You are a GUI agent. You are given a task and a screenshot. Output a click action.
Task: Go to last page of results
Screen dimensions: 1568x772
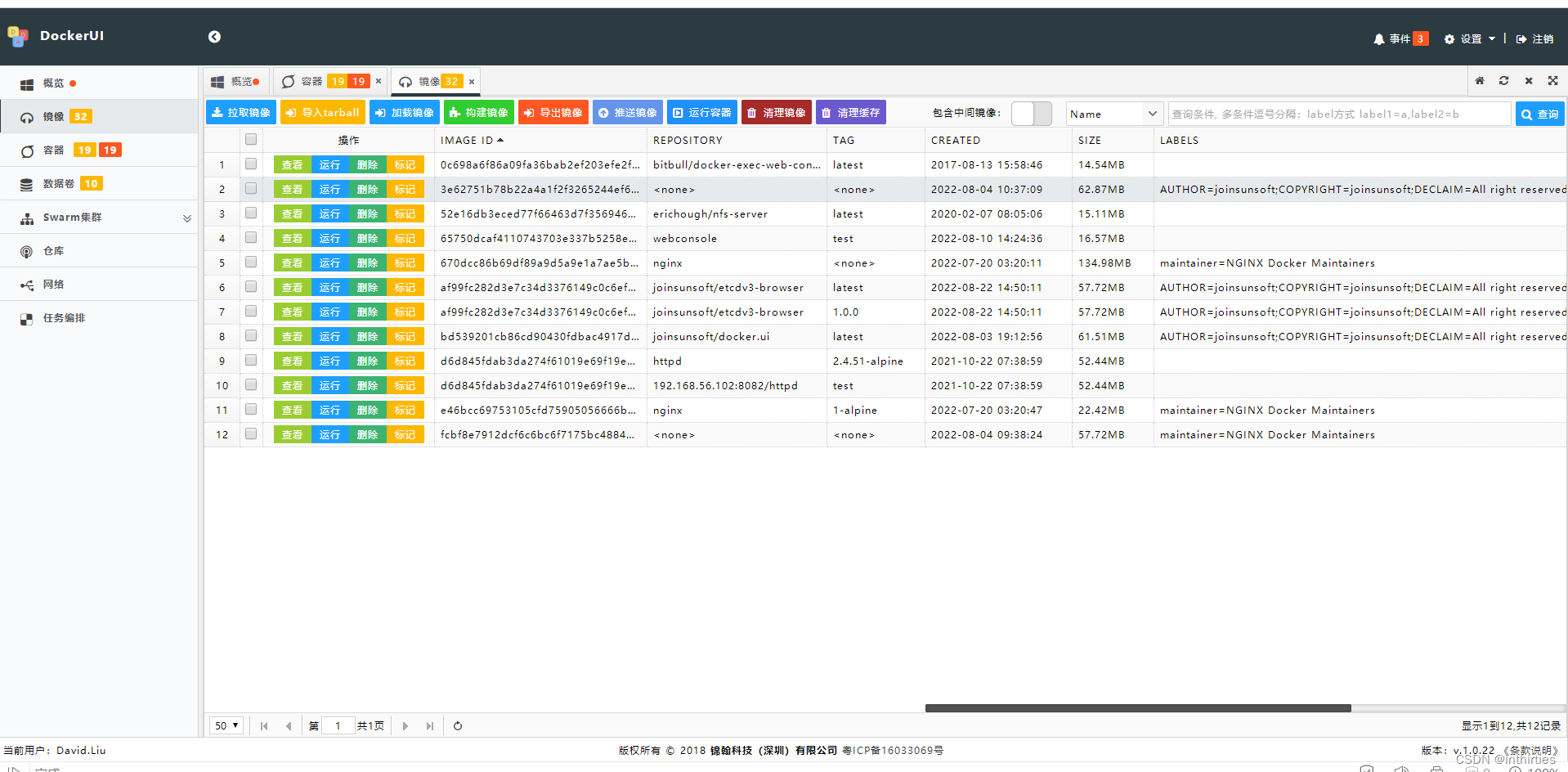coord(430,726)
